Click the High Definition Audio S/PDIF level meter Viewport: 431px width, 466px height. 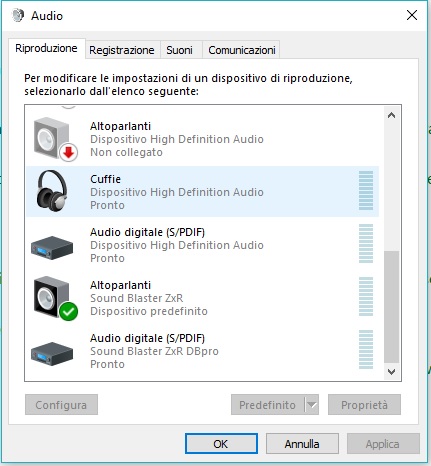366,243
